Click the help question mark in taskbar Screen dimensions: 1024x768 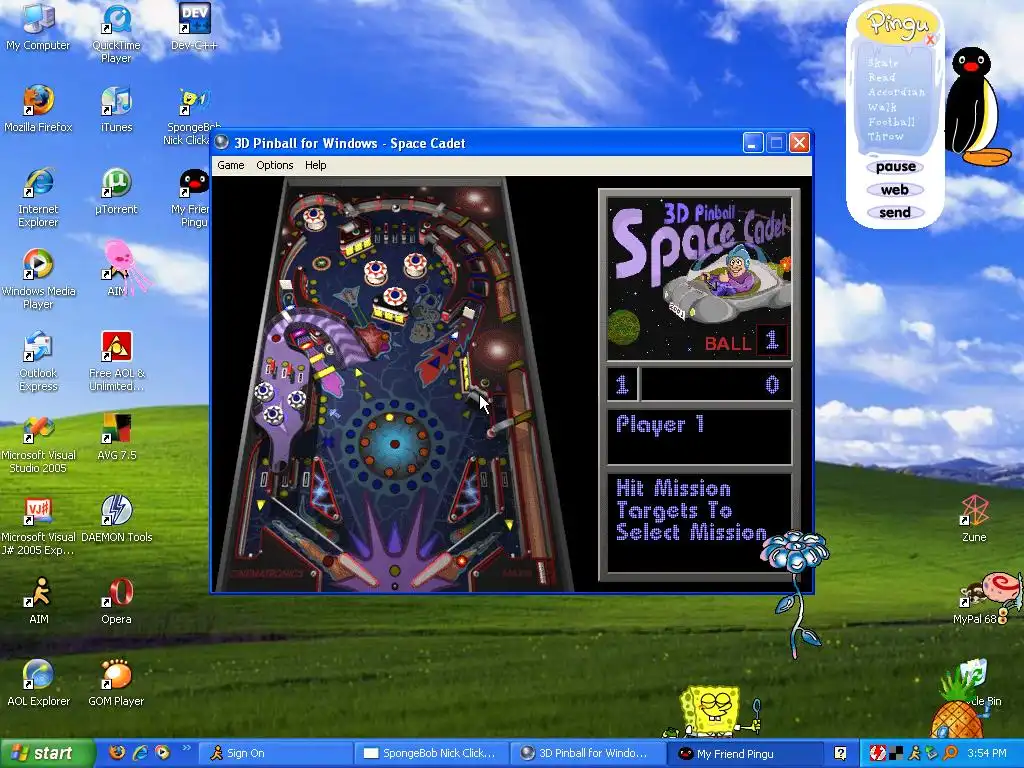click(x=840, y=753)
